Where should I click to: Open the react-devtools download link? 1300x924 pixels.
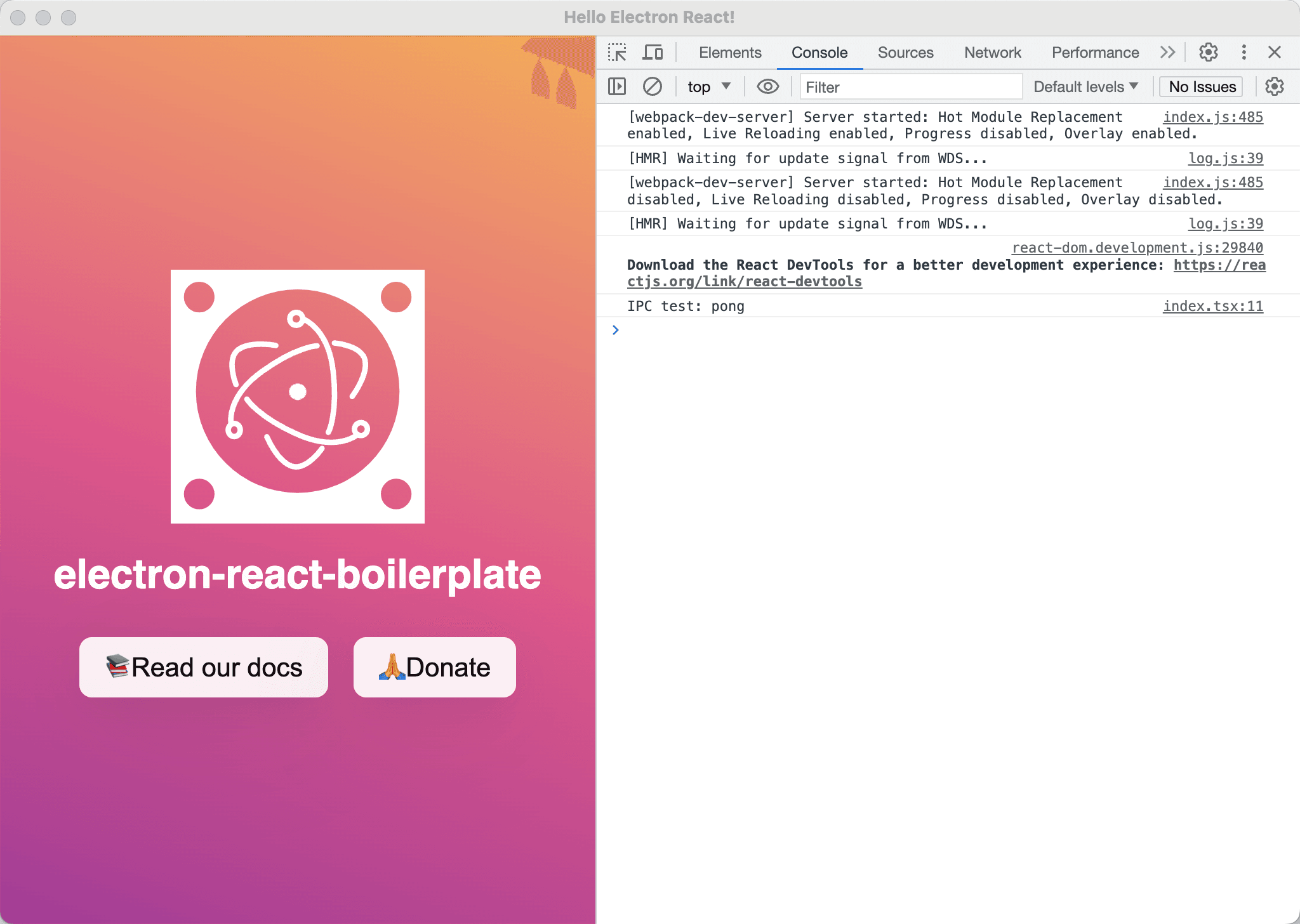tap(744, 281)
